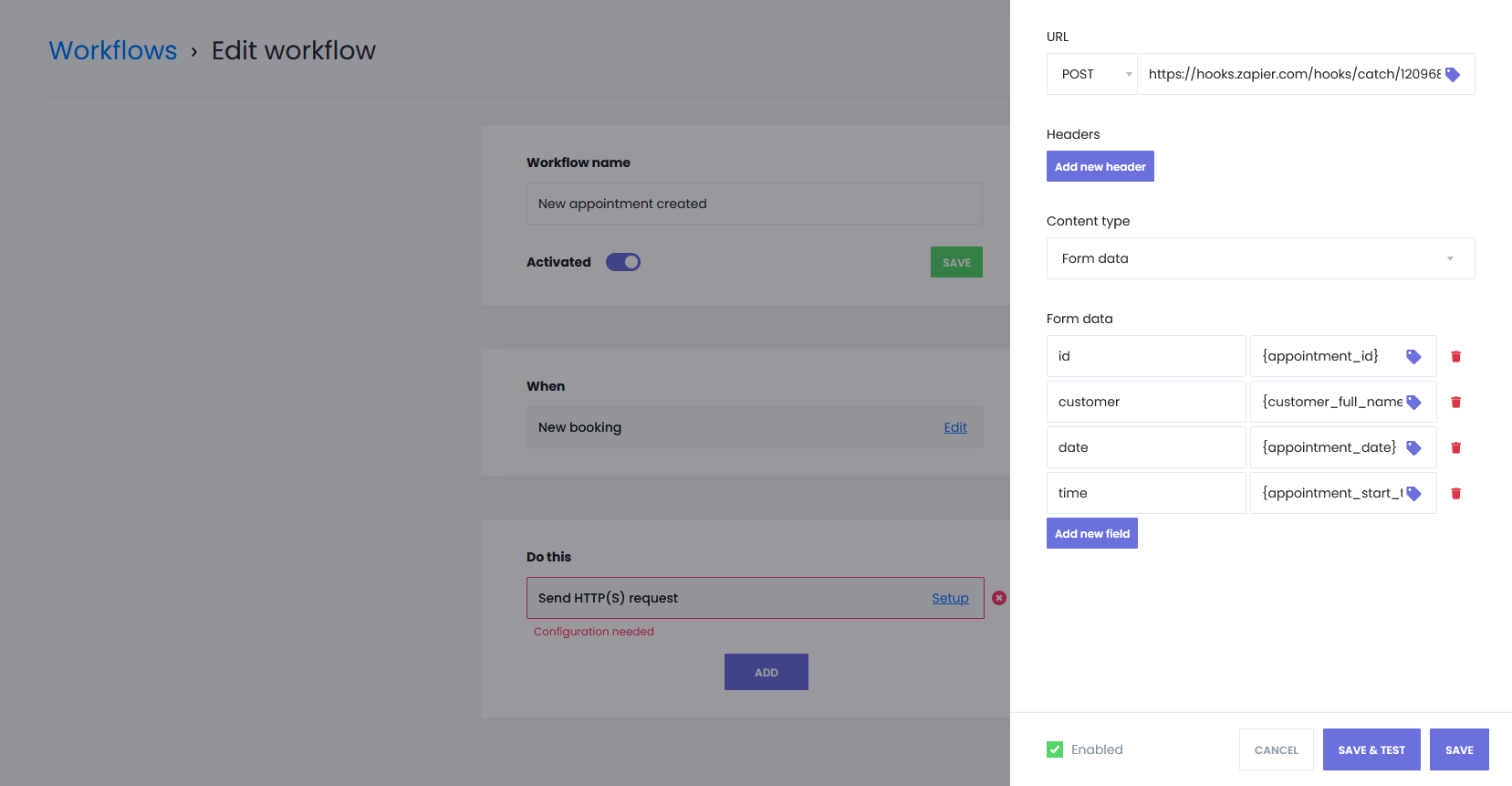Click Edit link for New booking trigger

(955, 427)
